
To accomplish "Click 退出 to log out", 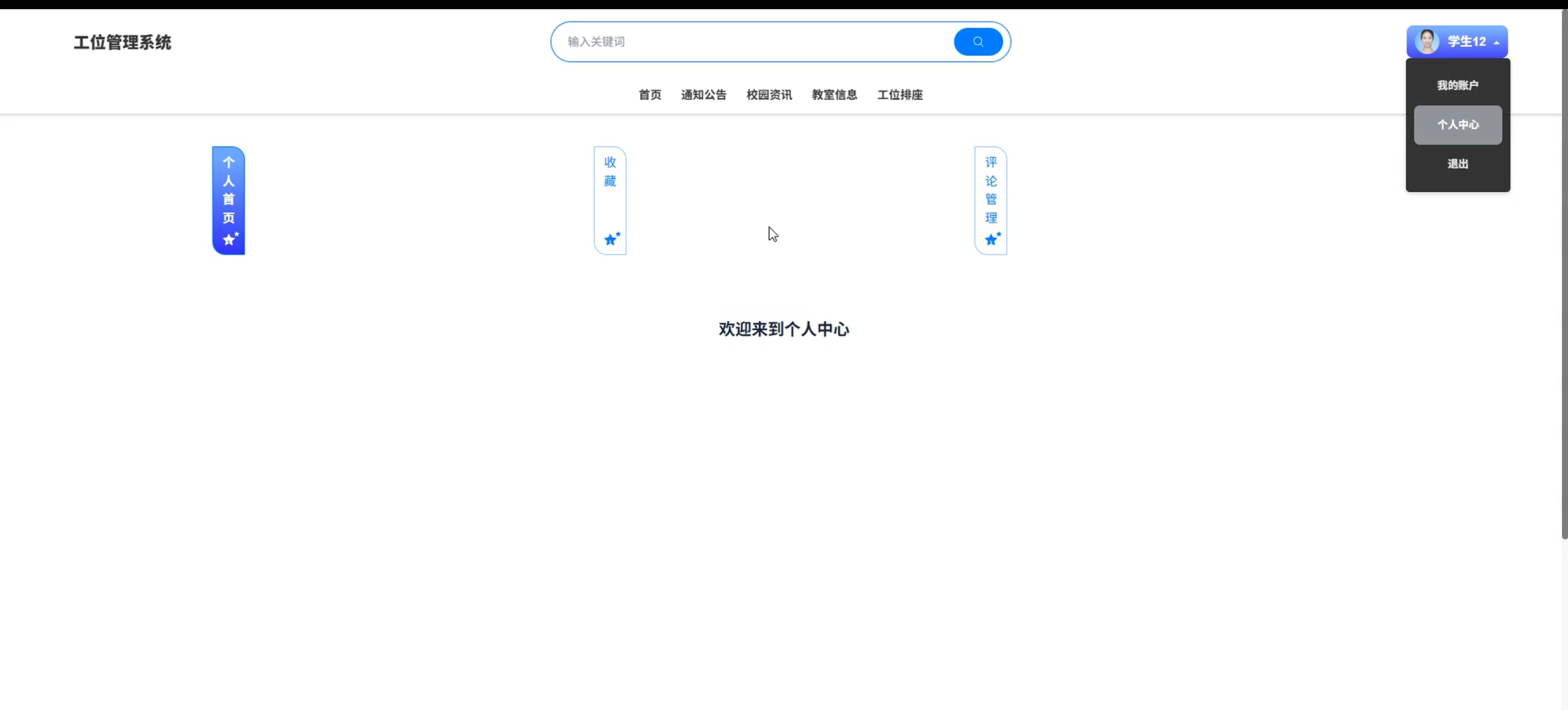I will (1457, 164).
